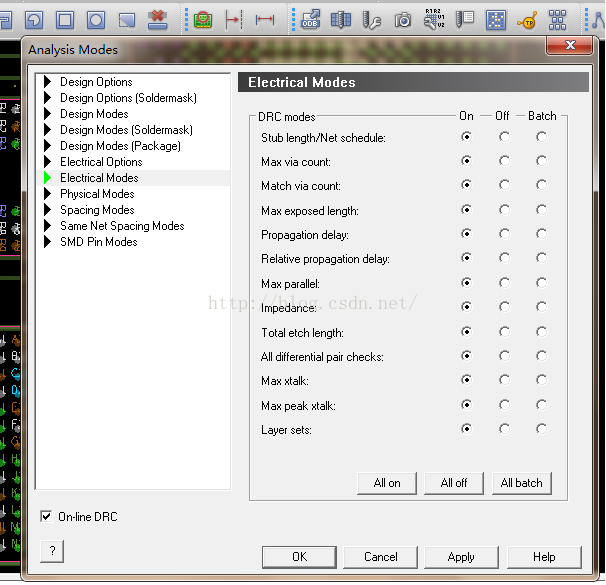Select the square shape tool icon
Screen dimensions: 606x585
tap(65, 19)
